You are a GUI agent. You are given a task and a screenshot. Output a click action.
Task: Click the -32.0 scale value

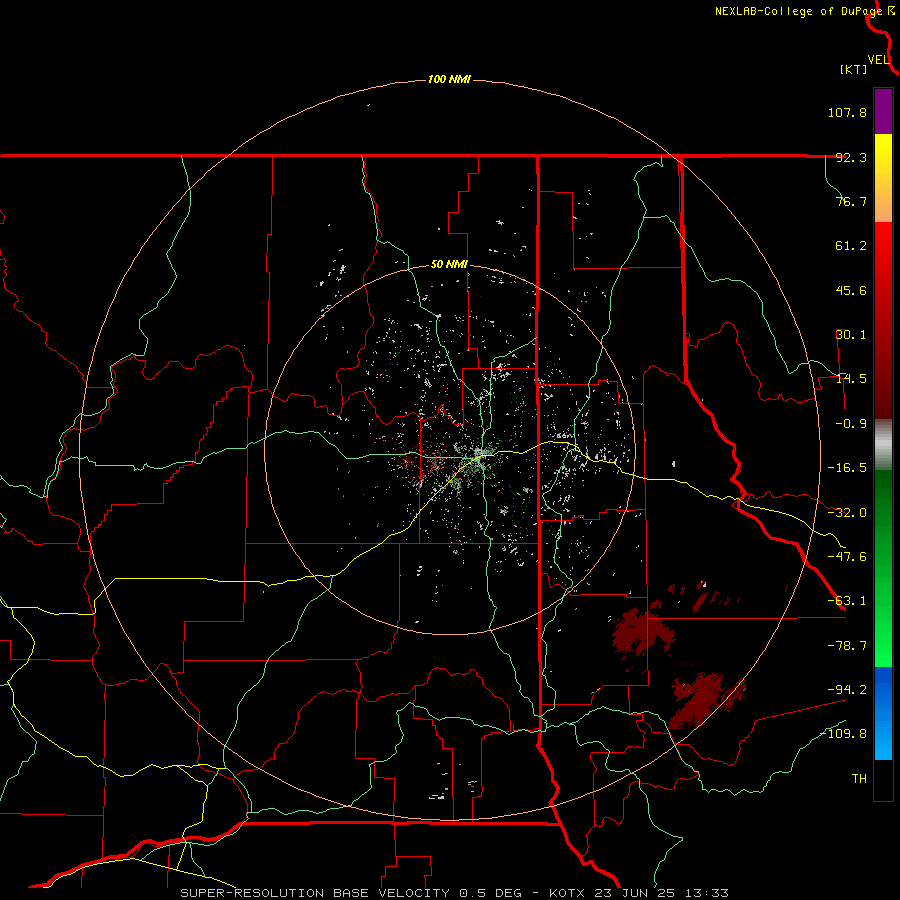[847, 513]
